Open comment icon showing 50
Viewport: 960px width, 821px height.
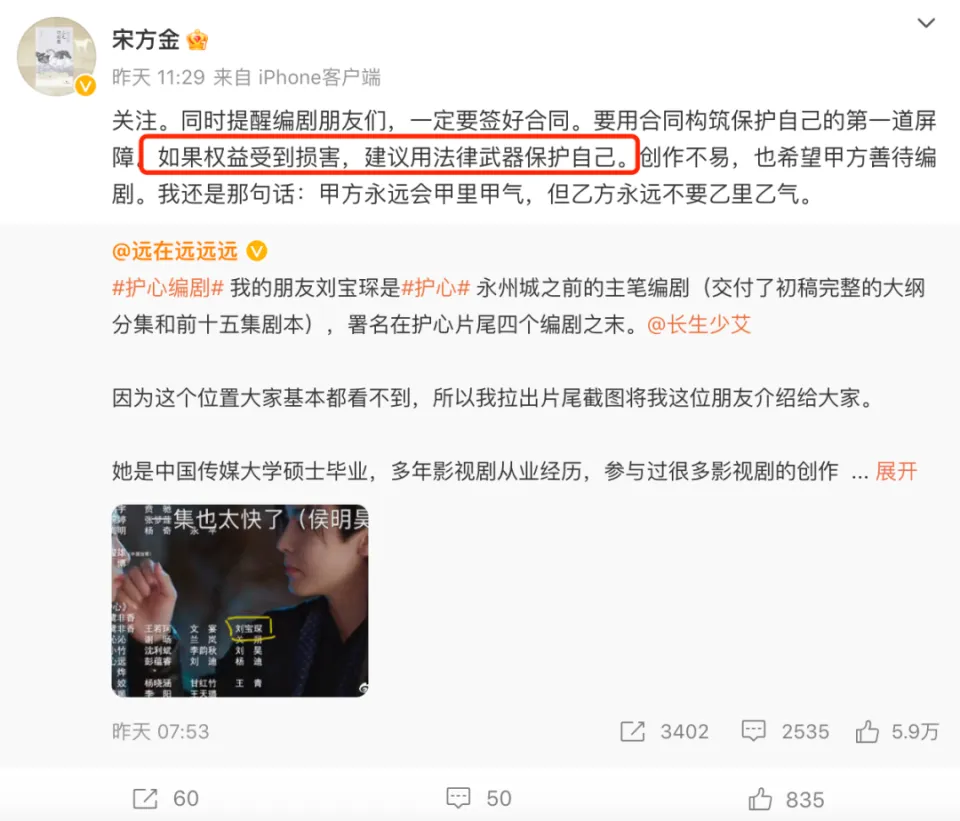[x=479, y=798]
